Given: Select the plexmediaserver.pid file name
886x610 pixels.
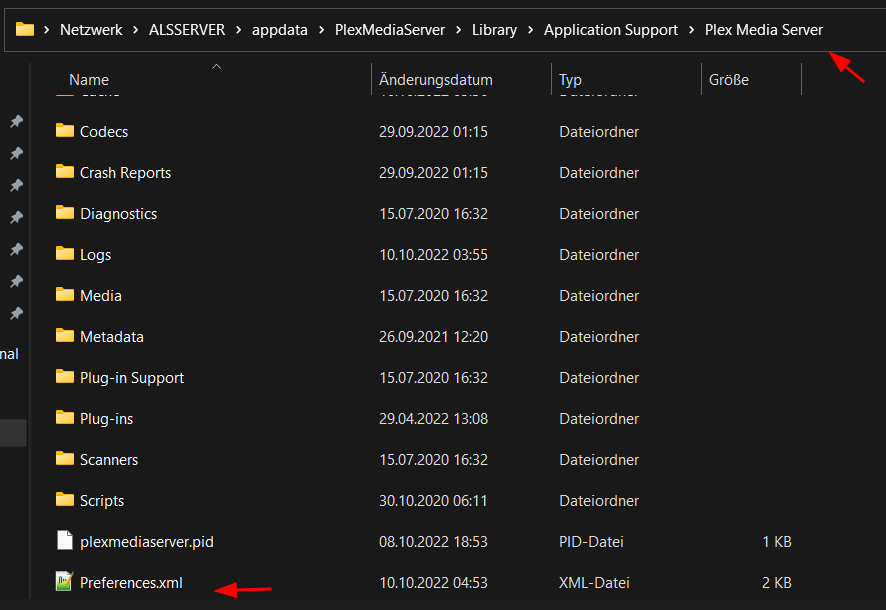Looking at the screenshot, I should point(147,542).
